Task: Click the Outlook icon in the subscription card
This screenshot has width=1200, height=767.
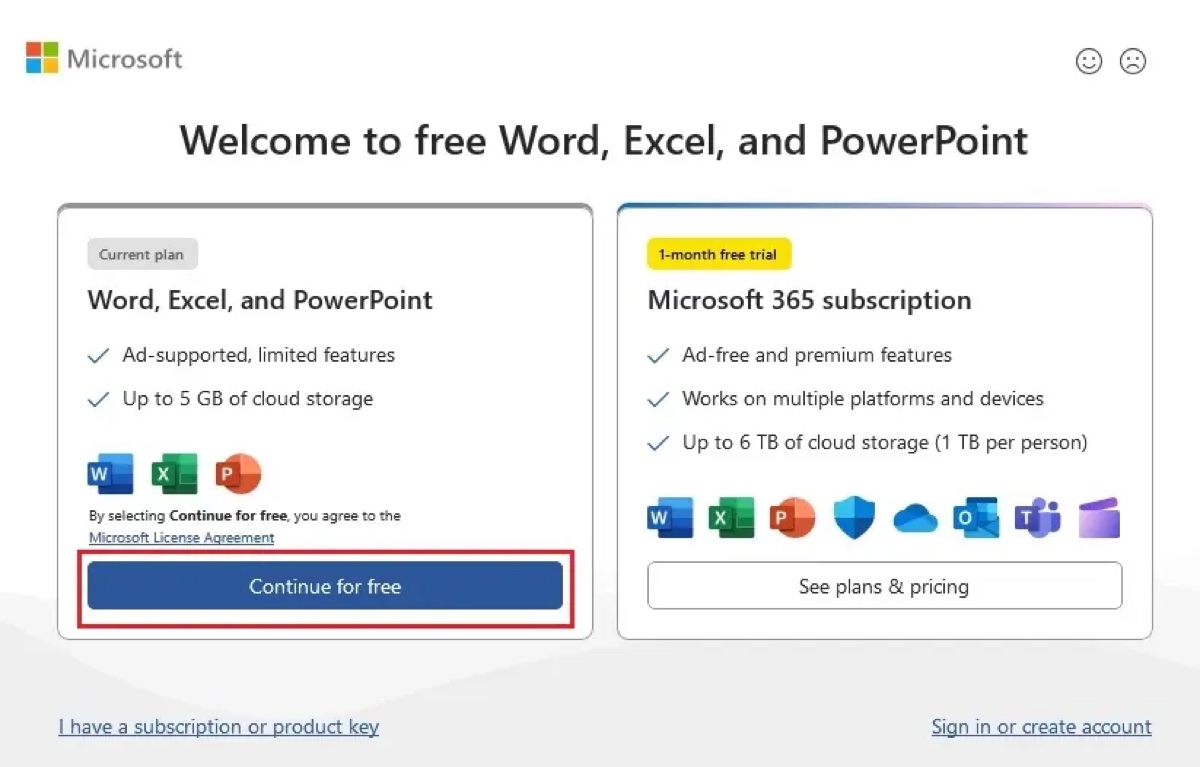Action: click(x=975, y=517)
